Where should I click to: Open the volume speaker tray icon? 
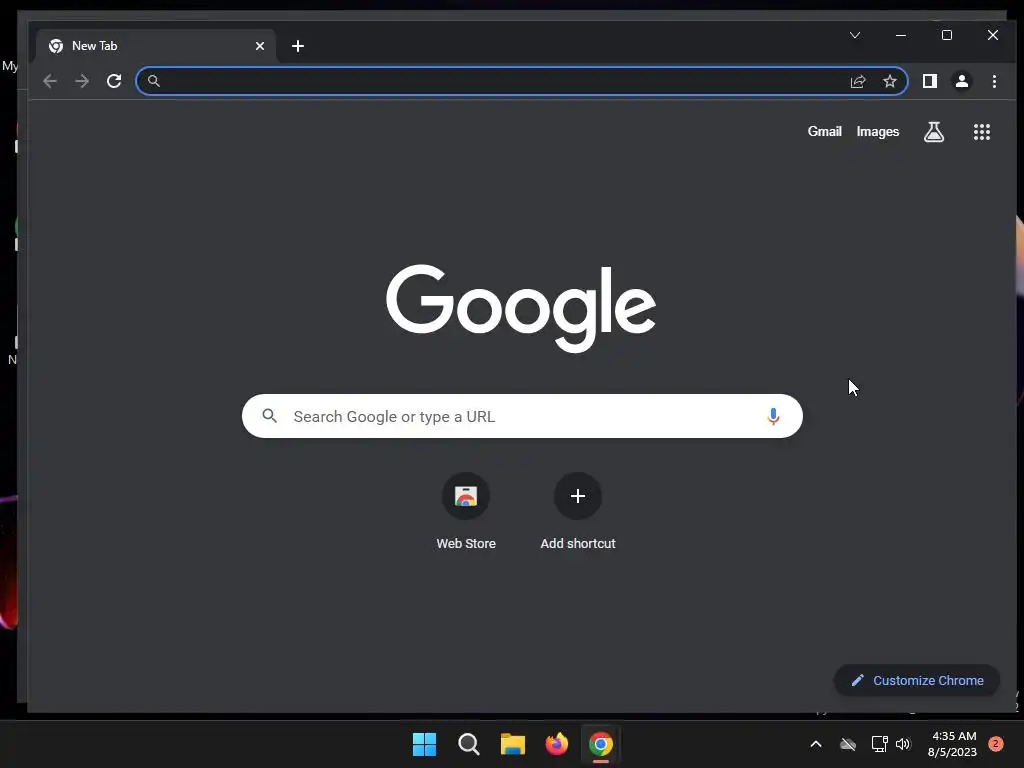pyautogui.click(x=903, y=744)
